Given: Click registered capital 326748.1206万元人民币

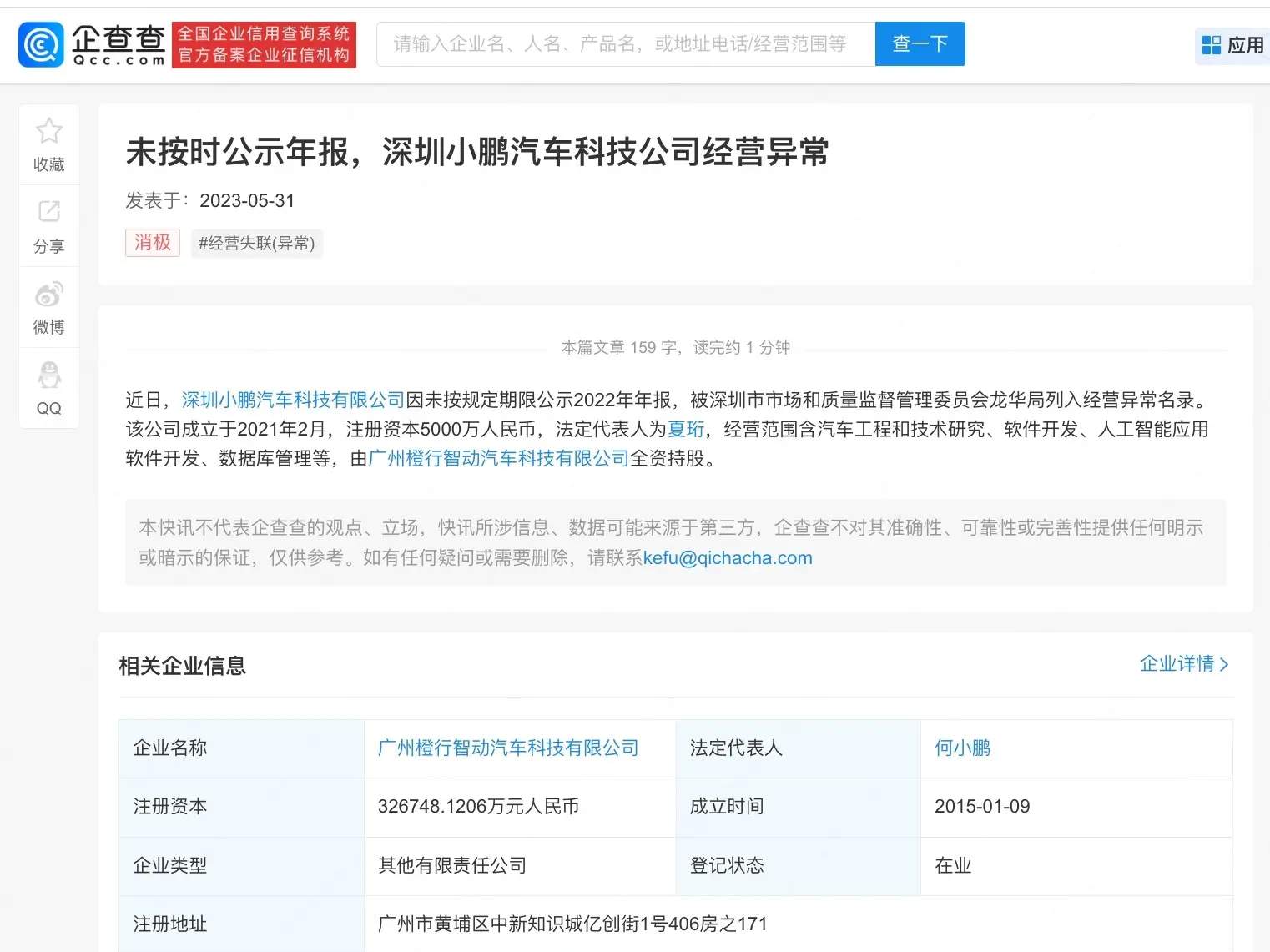Looking at the screenshot, I should click(x=478, y=806).
